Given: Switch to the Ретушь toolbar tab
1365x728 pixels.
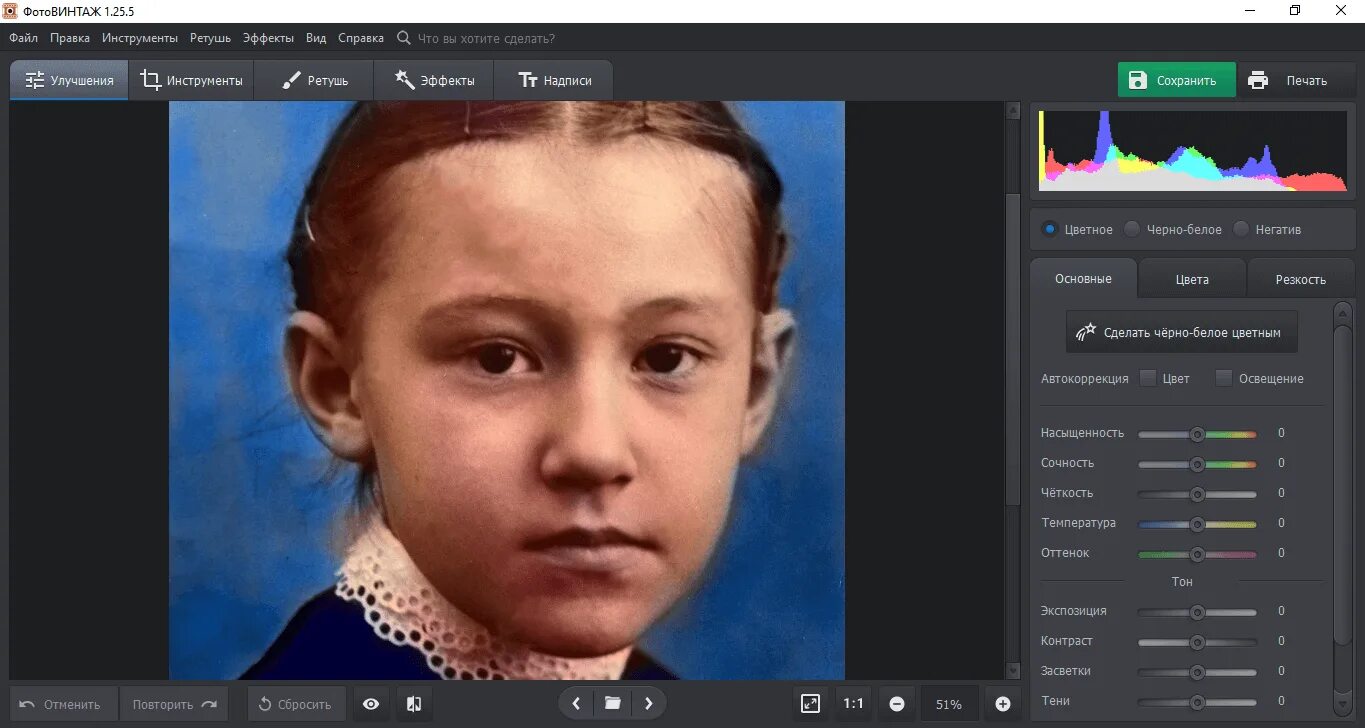Looking at the screenshot, I should pyautogui.click(x=314, y=80).
